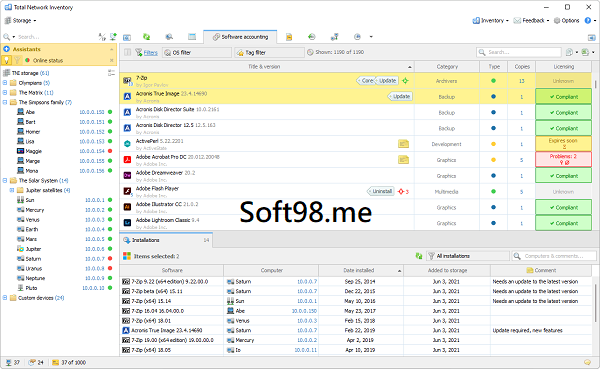The height and width of the screenshot is (369, 600).
Task: Open the note icon on ActivePerl row
Action: pyautogui.click(x=403, y=144)
